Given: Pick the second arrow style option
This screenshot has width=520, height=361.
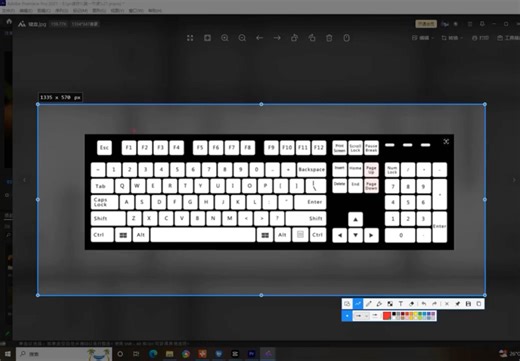Looking at the screenshot, I should 375,315.
